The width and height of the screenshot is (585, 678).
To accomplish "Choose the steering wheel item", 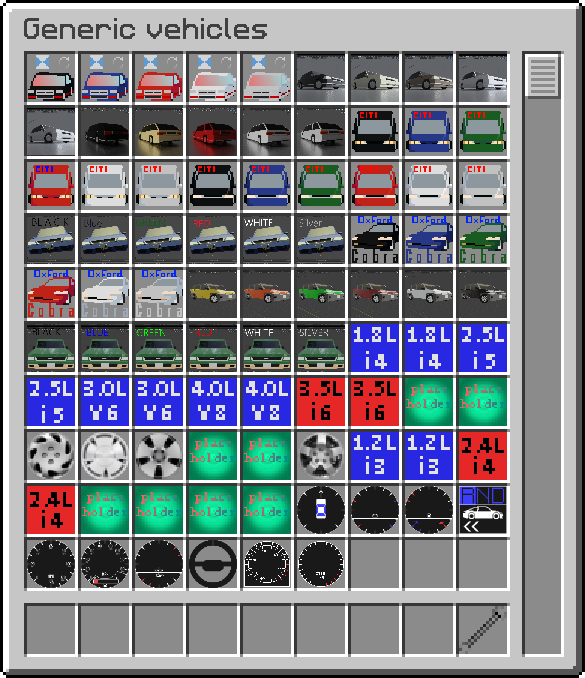I will [x=213, y=563].
